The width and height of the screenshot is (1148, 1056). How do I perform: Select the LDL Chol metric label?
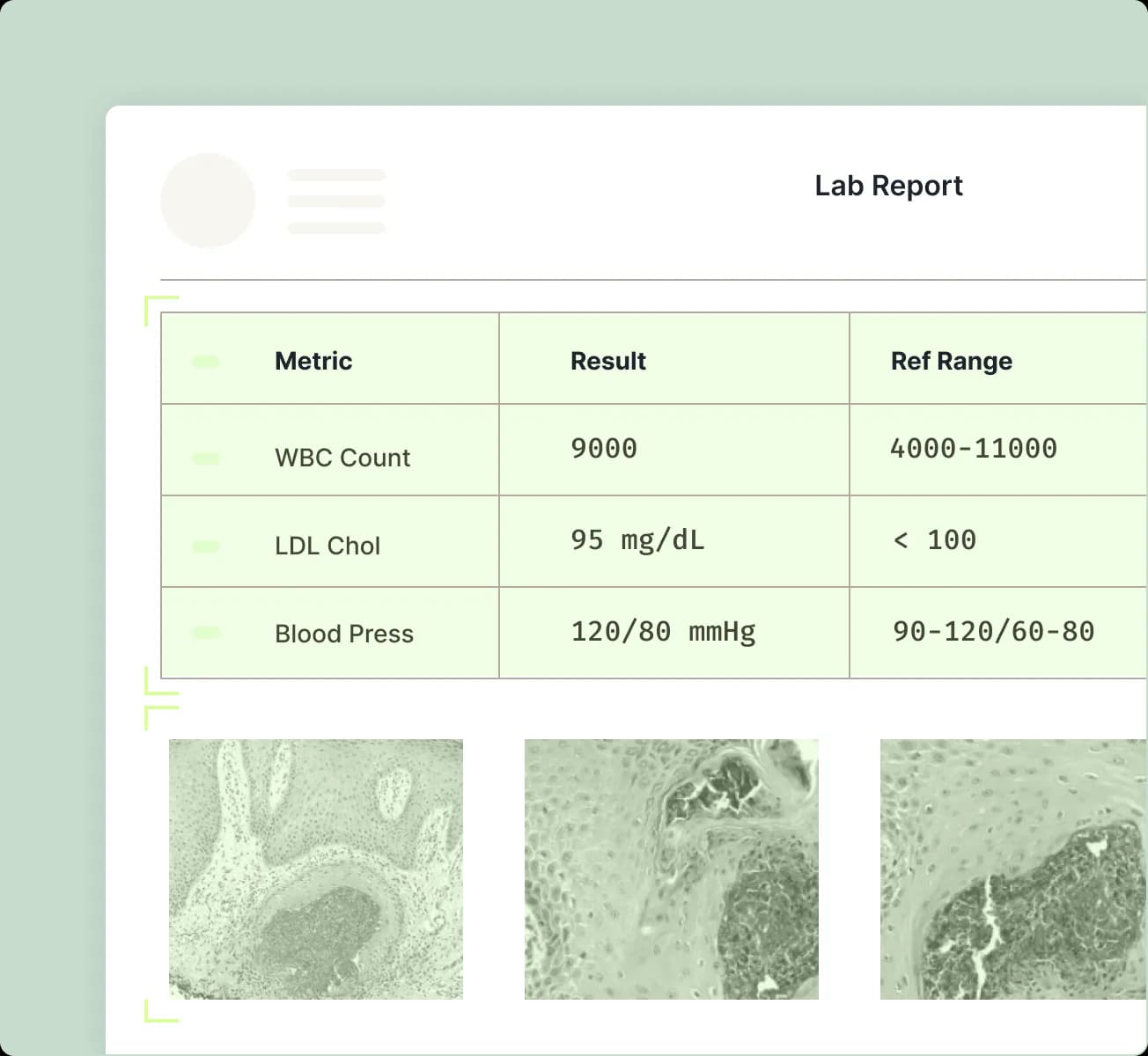[327, 546]
